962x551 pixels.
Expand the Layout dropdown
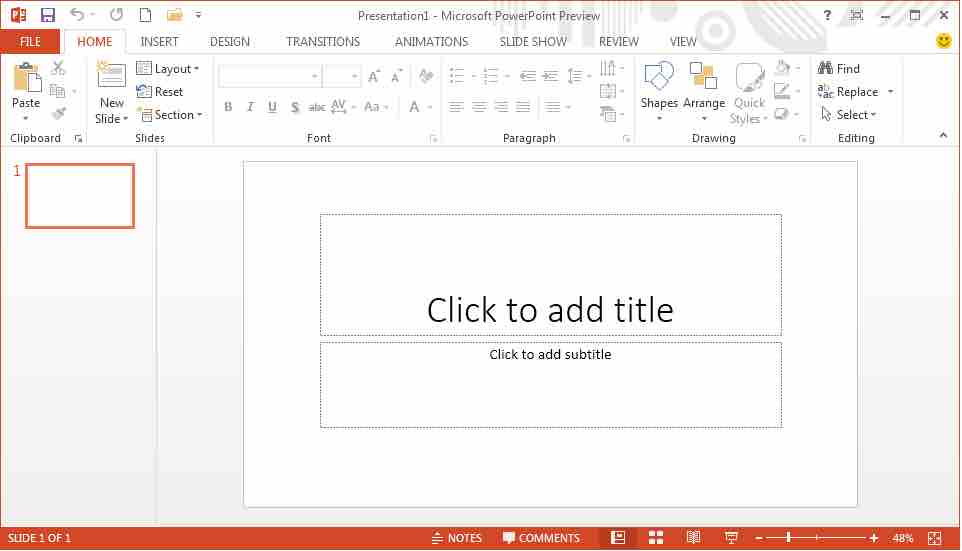coord(168,69)
